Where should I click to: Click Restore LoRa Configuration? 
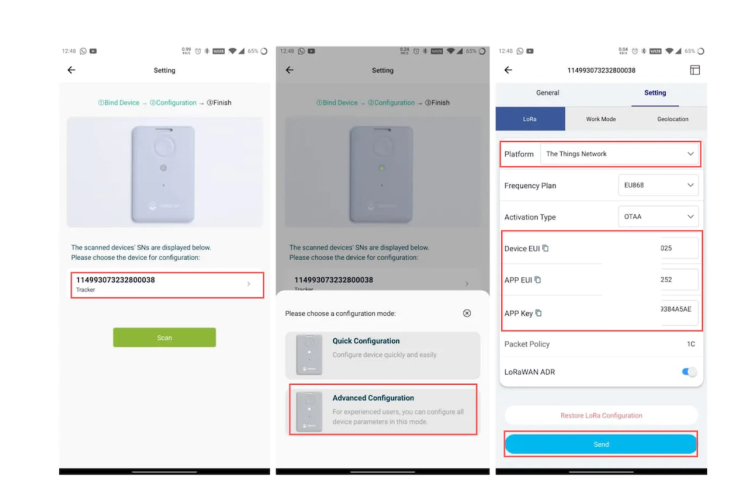point(601,415)
